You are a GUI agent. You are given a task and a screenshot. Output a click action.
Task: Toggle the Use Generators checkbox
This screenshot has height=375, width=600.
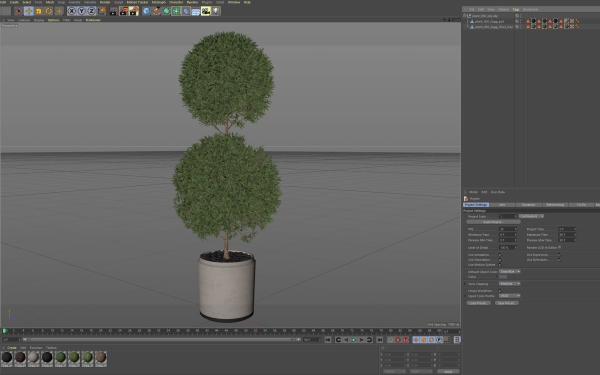point(500,259)
